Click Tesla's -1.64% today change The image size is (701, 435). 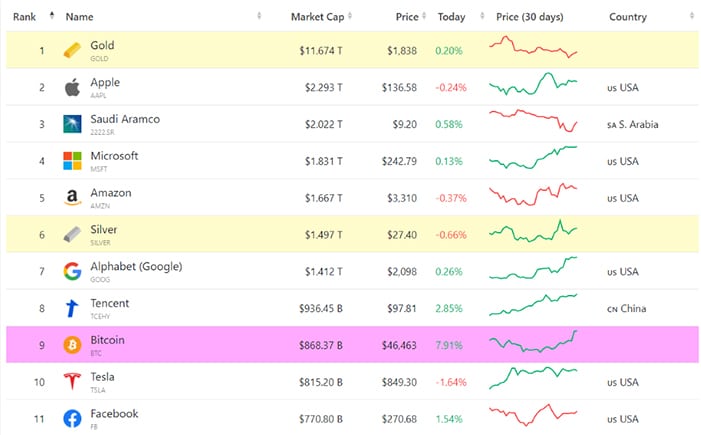451,382
